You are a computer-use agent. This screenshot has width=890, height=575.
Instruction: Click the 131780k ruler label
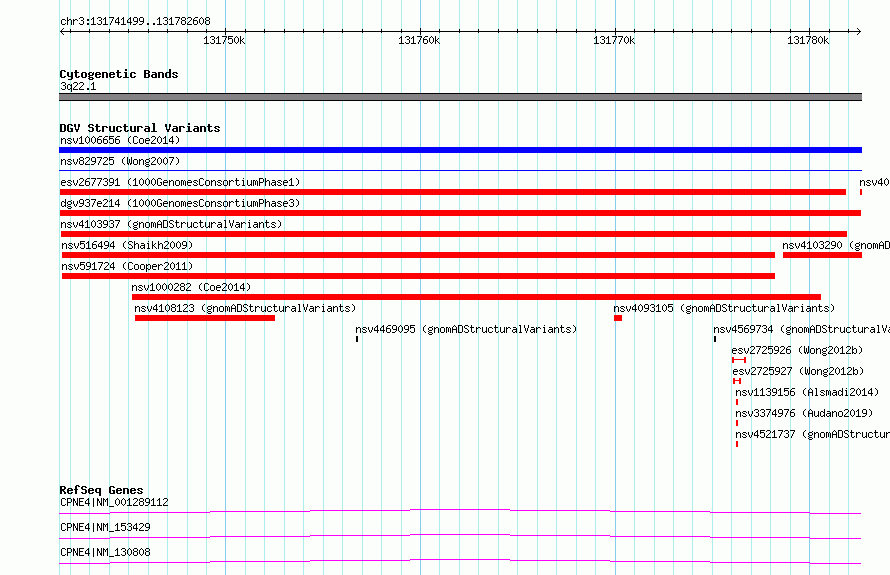(808, 40)
